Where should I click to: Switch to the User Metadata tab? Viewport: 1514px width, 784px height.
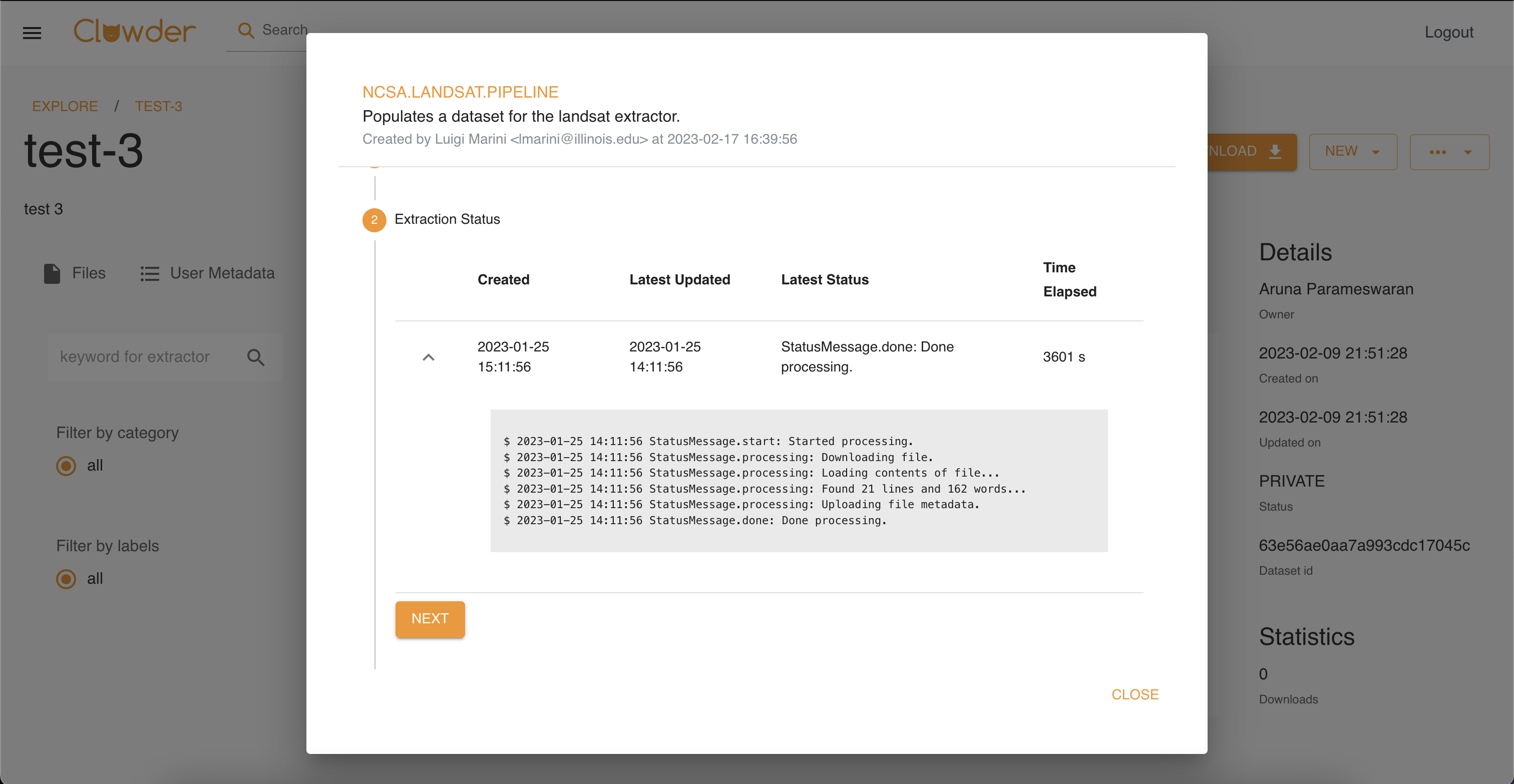point(222,273)
